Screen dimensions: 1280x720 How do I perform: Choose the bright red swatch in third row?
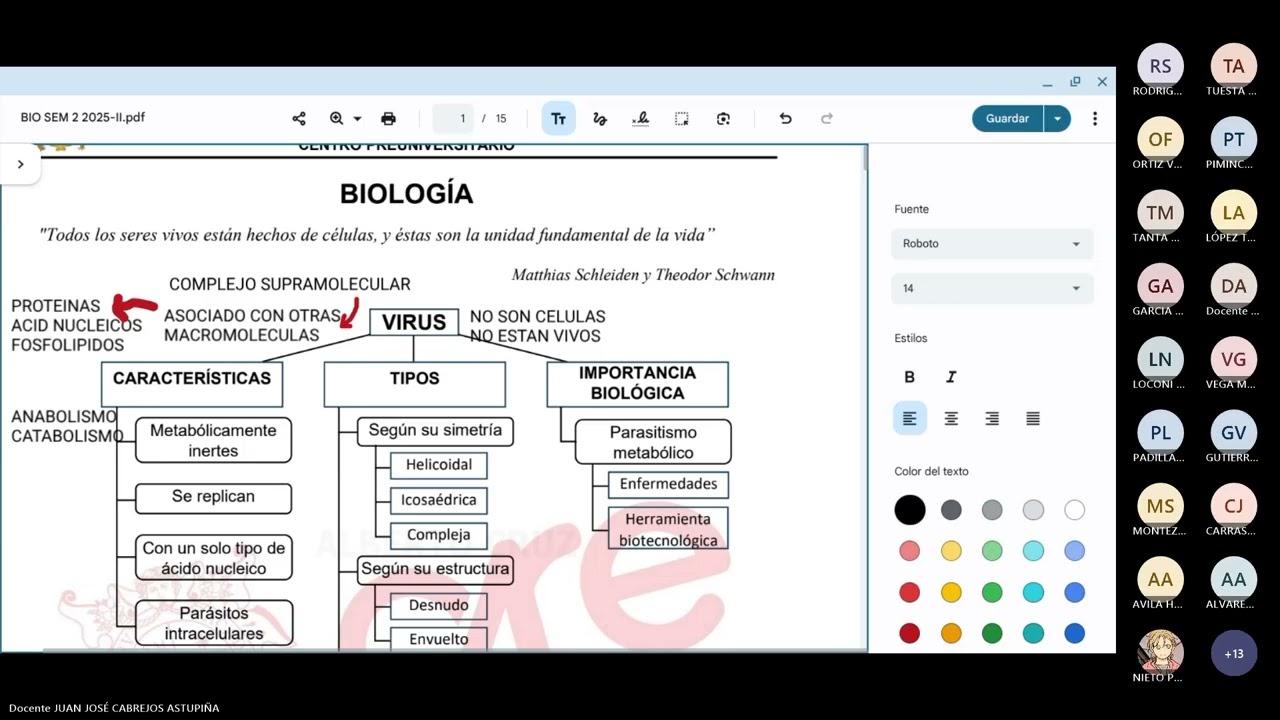(909, 592)
